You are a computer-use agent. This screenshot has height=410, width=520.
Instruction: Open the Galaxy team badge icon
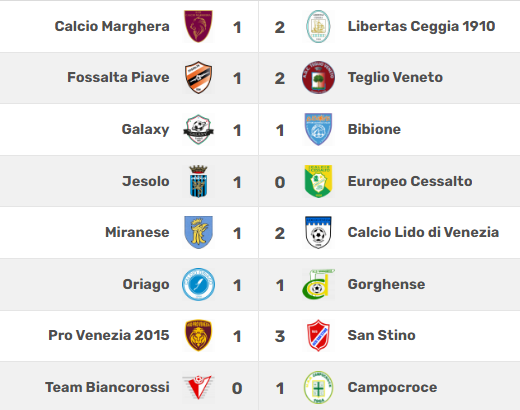[x=198, y=129]
